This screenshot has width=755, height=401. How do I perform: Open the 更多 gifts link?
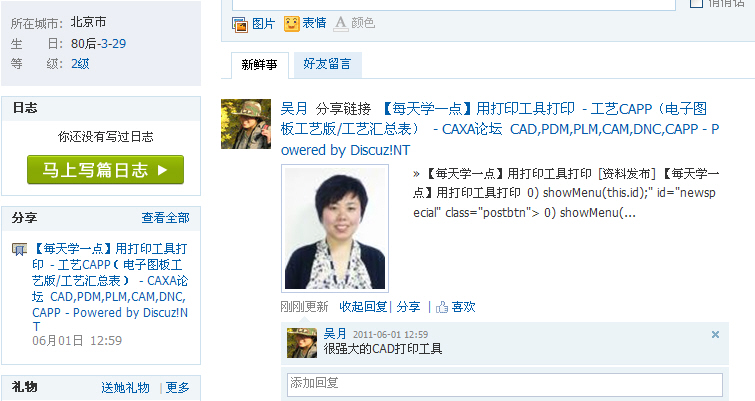[178, 388]
